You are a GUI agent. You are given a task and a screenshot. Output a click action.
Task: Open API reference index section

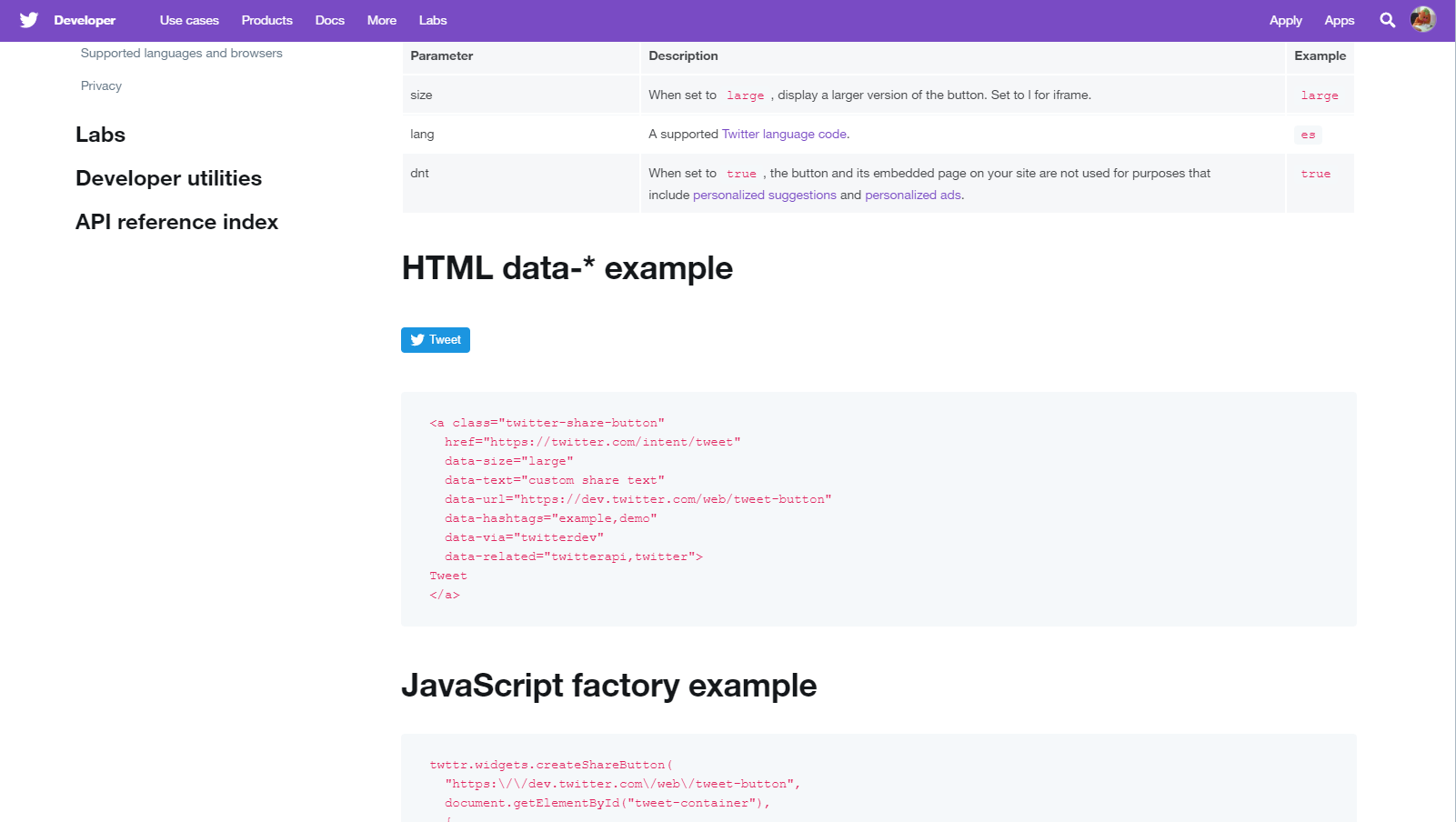(177, 222)
